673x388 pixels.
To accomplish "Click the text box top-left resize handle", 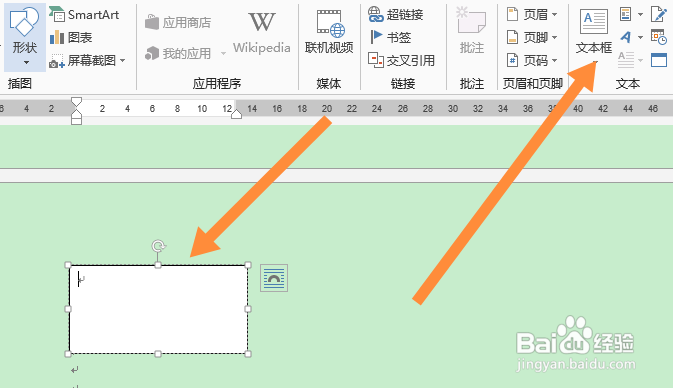I will 68,265.
